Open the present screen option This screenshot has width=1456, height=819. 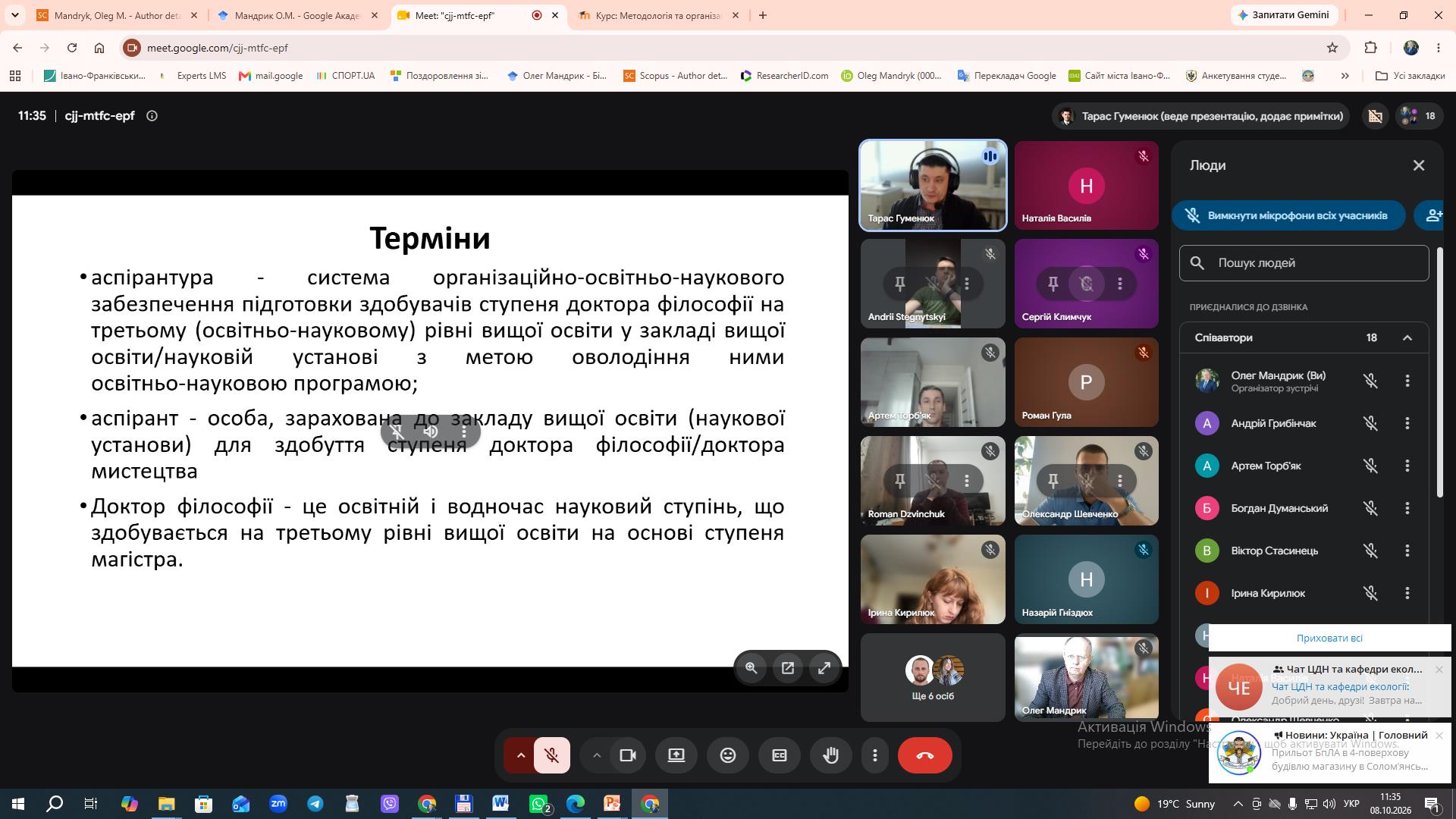pos(676,755)
